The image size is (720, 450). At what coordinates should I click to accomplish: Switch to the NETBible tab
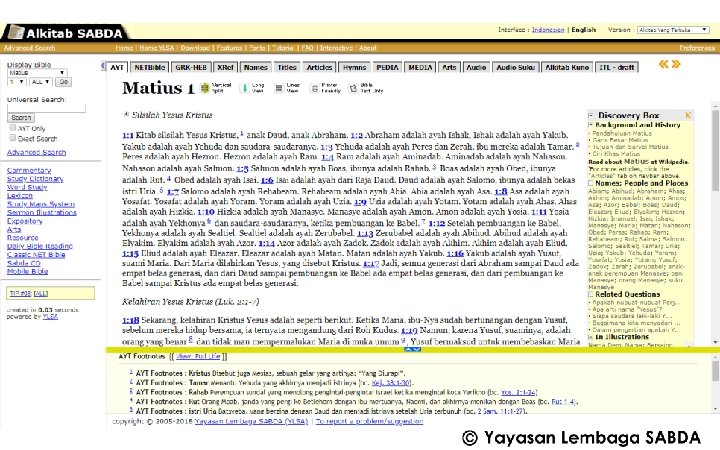pyautogui.click(x=149, y=67)
